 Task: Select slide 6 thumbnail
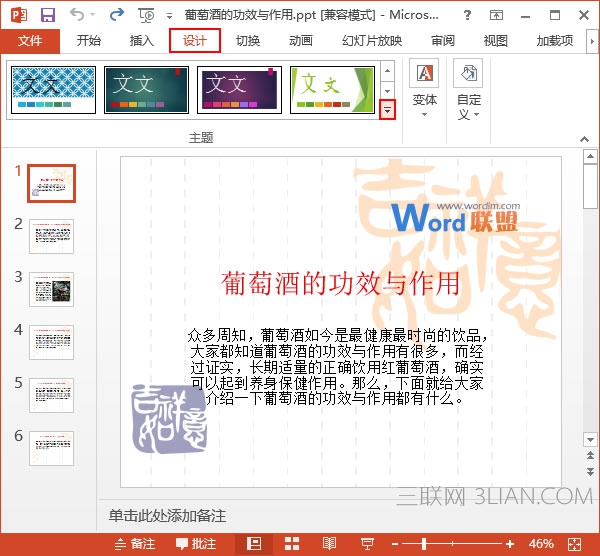click(x=51, y=448)
